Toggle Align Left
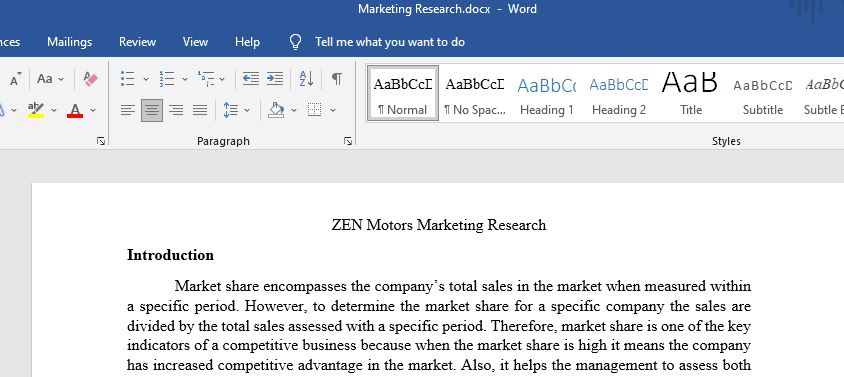 click(x=128, y=110)
